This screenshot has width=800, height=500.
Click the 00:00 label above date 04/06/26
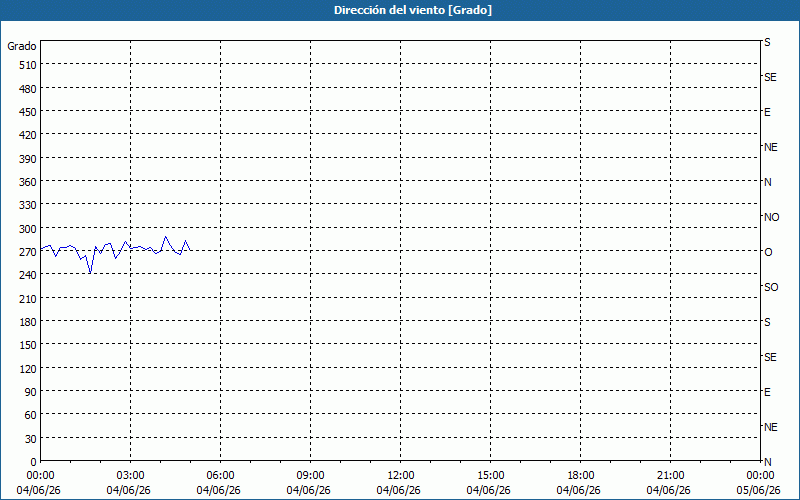coord(40,476)
